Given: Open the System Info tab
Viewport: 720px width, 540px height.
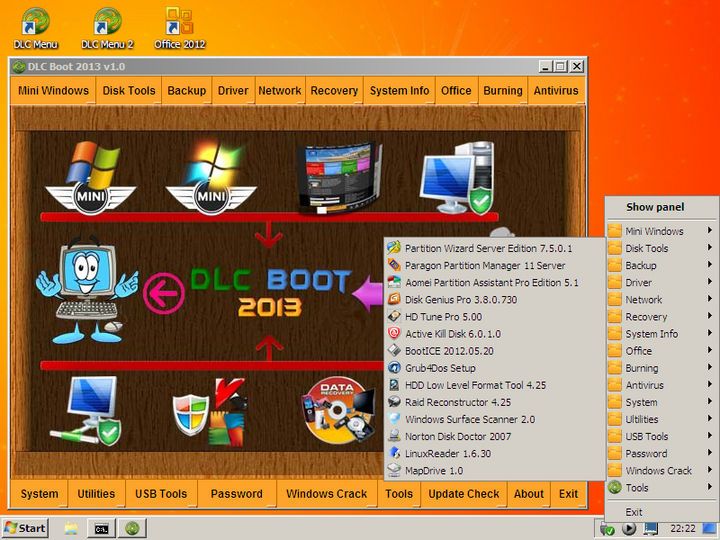Looking at the screenshot, I should point(399,90).
